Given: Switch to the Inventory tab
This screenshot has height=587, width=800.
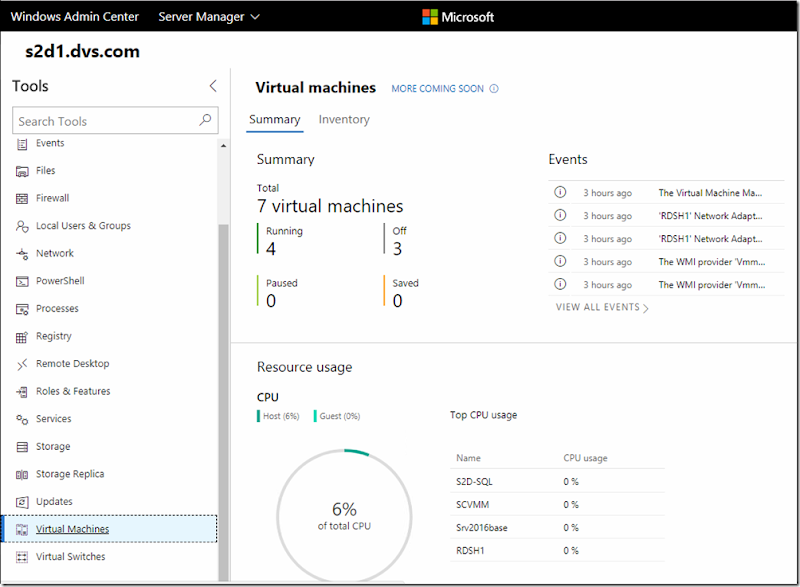Looking at the screenshot, I should pos(344,119).
